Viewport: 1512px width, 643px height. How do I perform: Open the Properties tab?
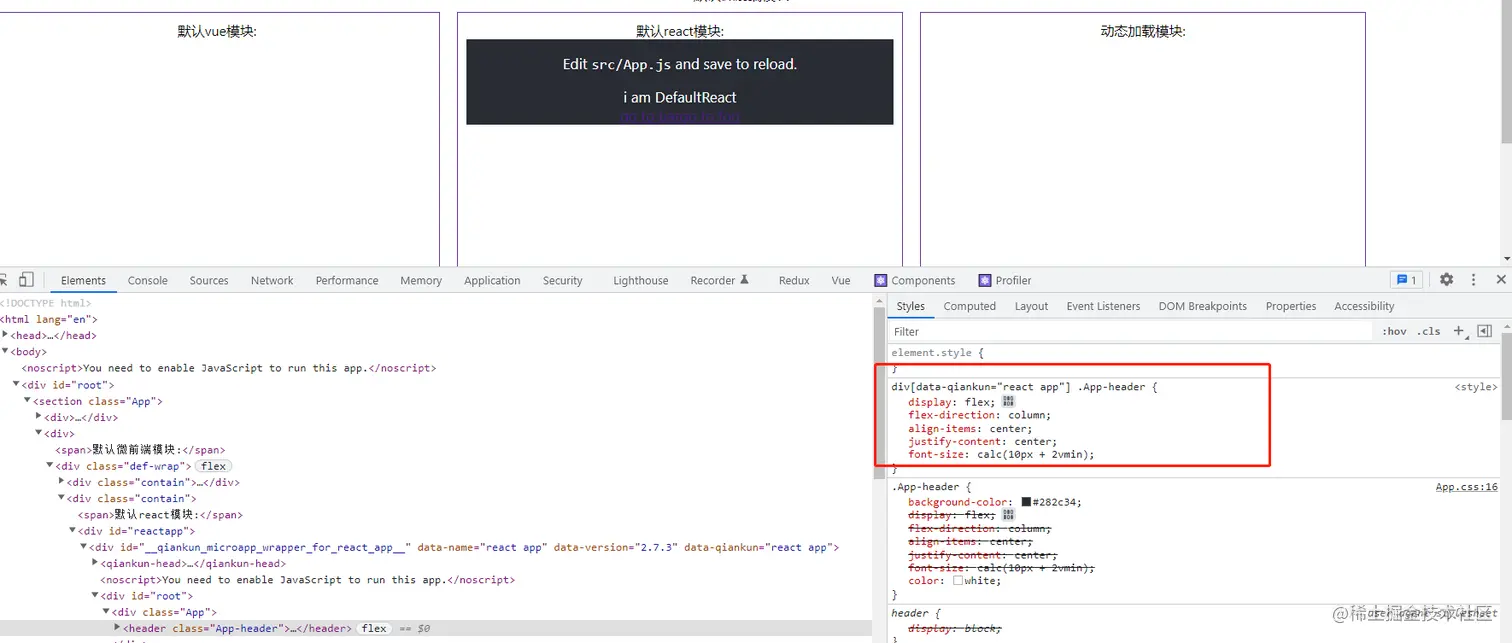pyautogui.click(x=1291, y=306)
